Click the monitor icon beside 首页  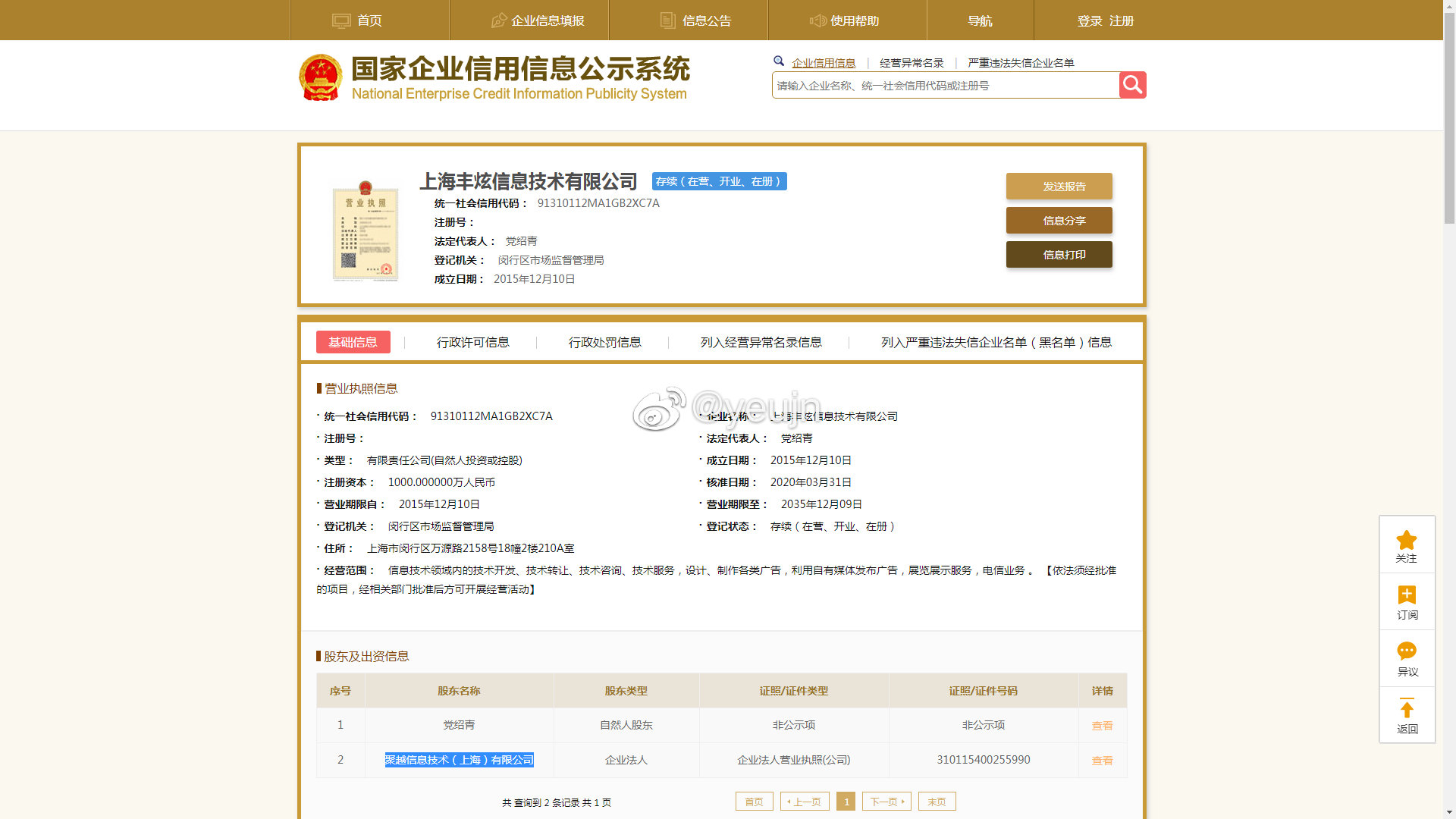(x=341, y=20)
